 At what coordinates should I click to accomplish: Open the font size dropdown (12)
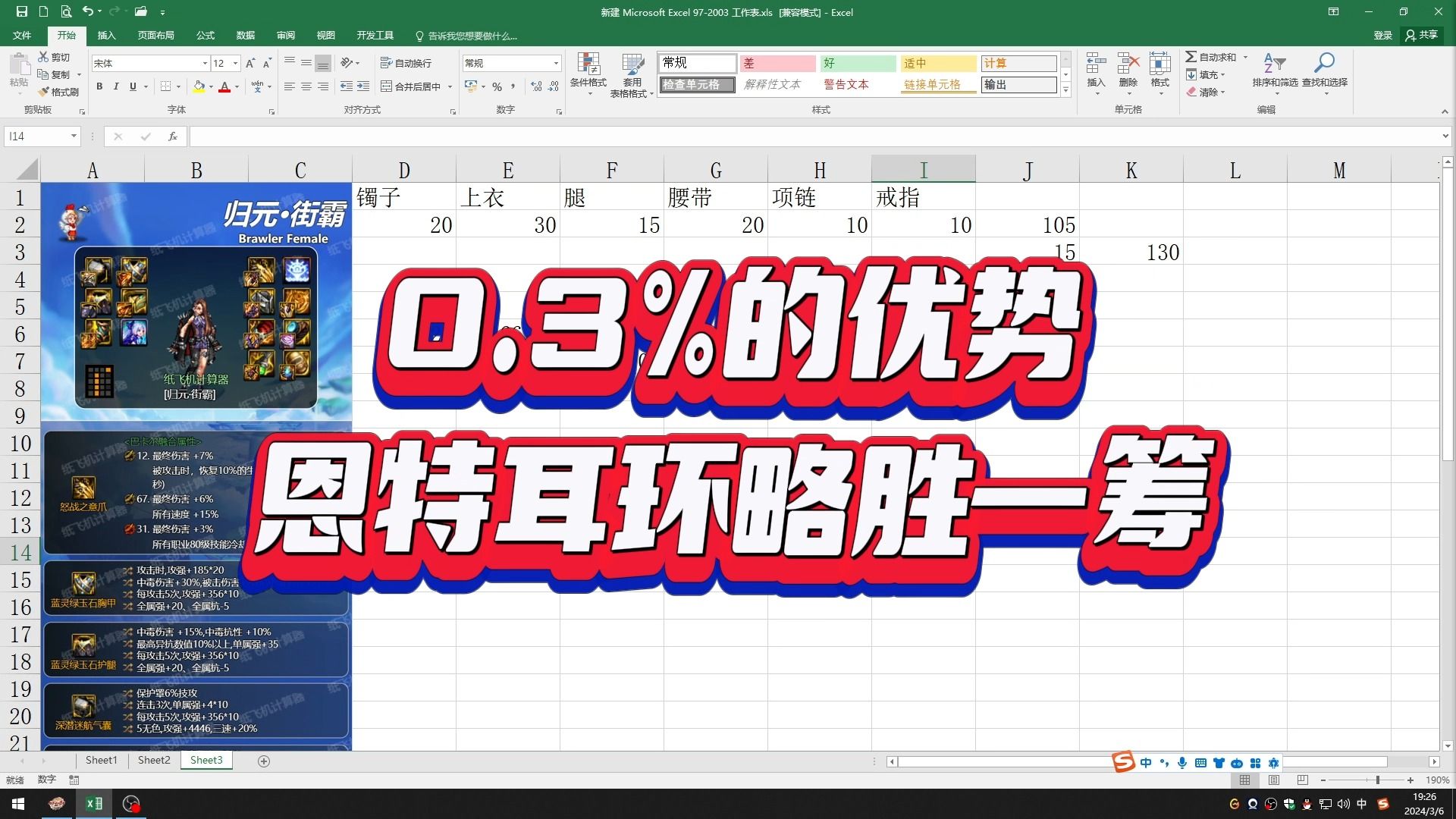(x=236, y=63)
